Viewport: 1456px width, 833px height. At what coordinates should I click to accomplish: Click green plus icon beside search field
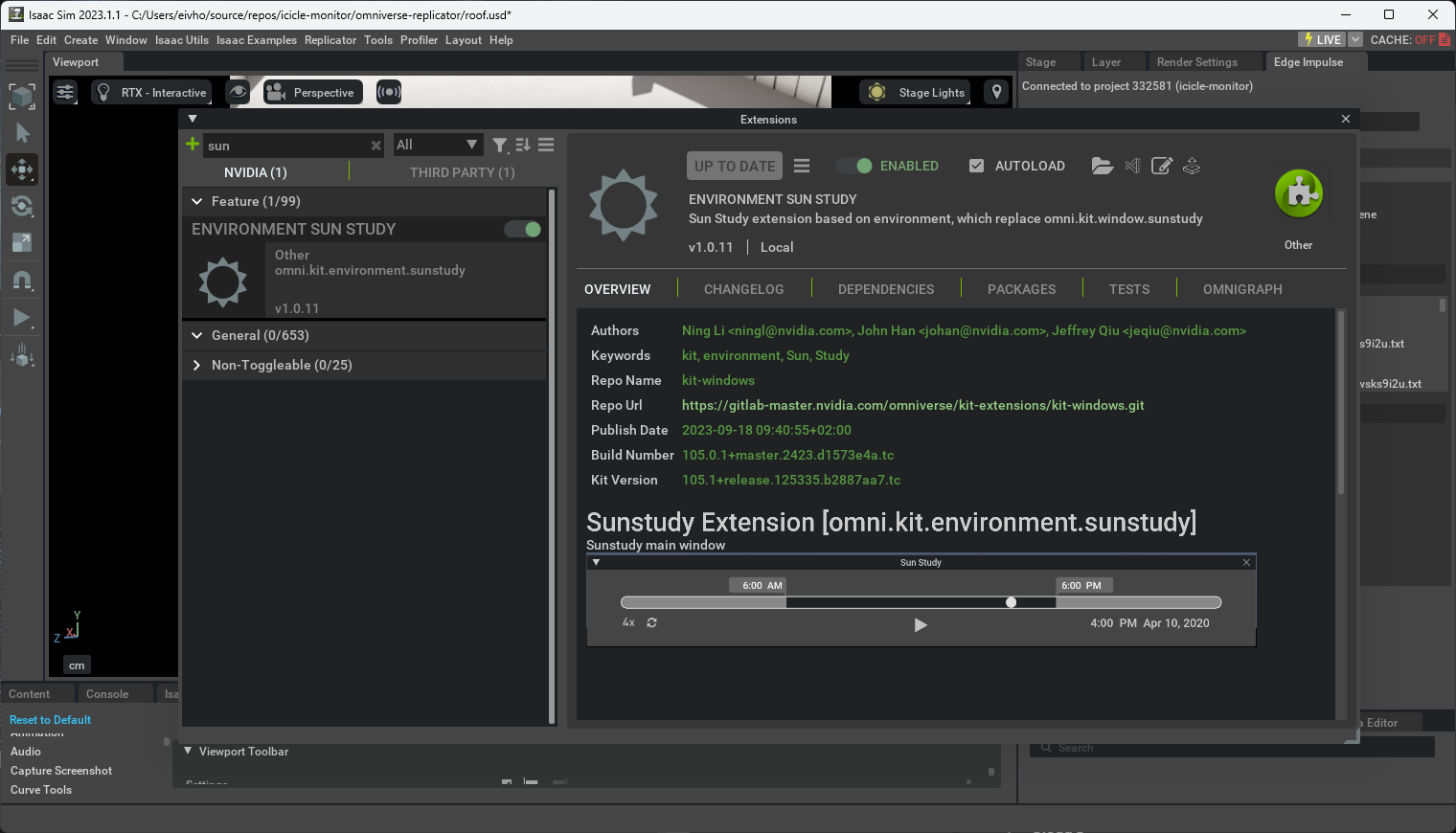(x=193, y=145)
